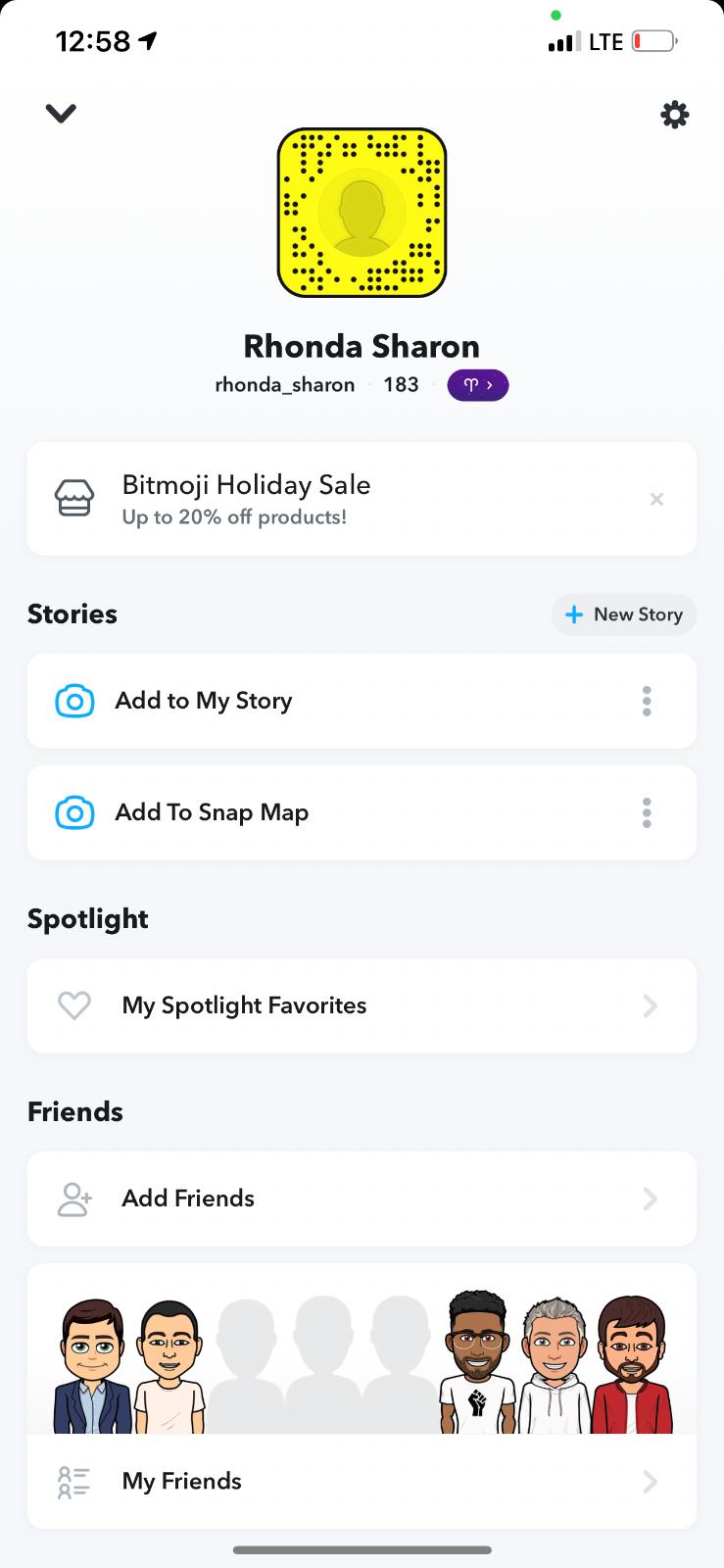Screen dimensions: 724x1568
Task: Open the Add Friends row
Action: coord(362,1199)
